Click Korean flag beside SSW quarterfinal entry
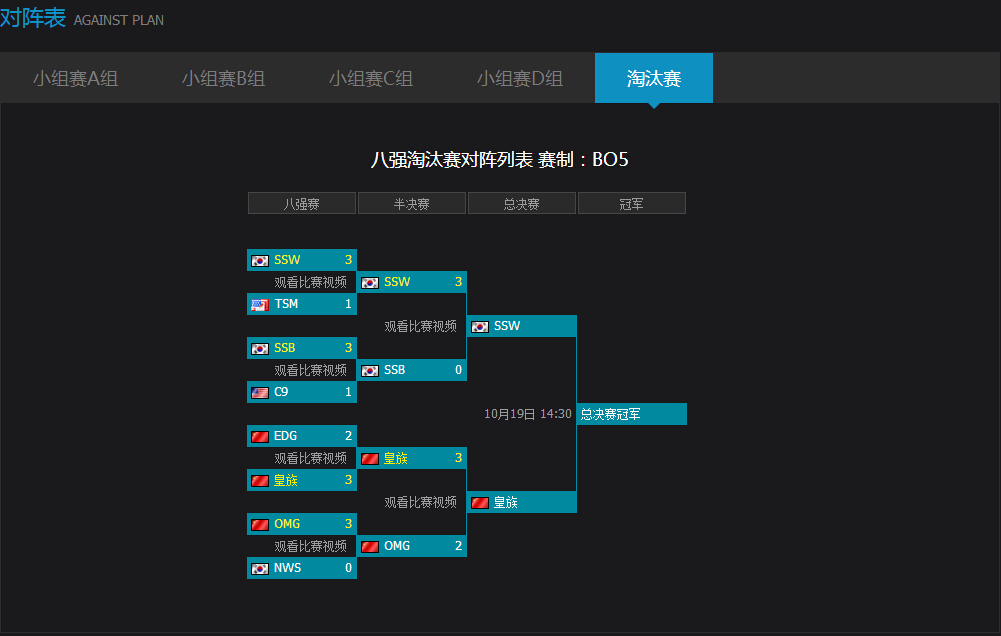The height and width of the screenshot is (636, 1001). [x=260, y=261]
